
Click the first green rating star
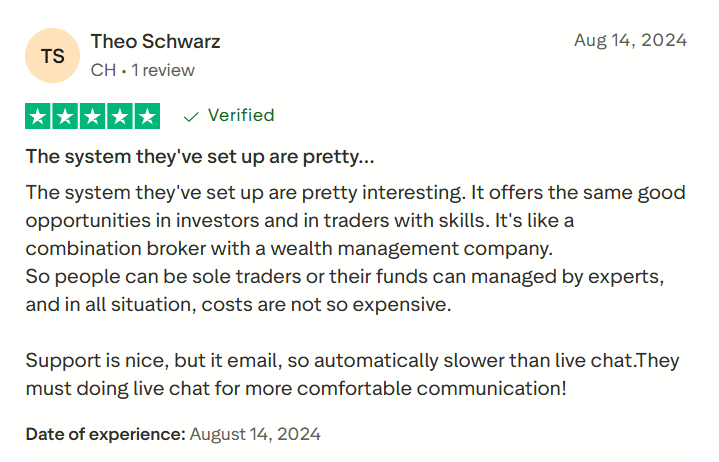coord(38,116)
